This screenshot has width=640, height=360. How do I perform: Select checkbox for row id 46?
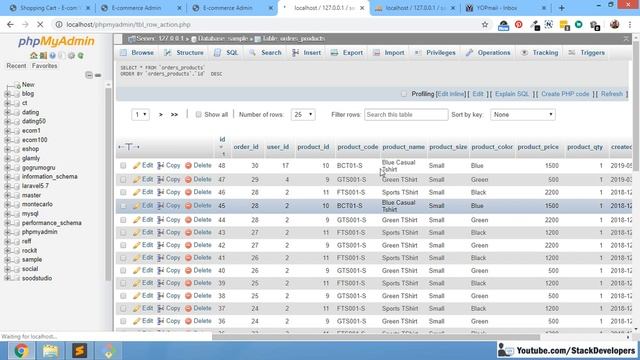pyautogui.click(x=123, y=192)
